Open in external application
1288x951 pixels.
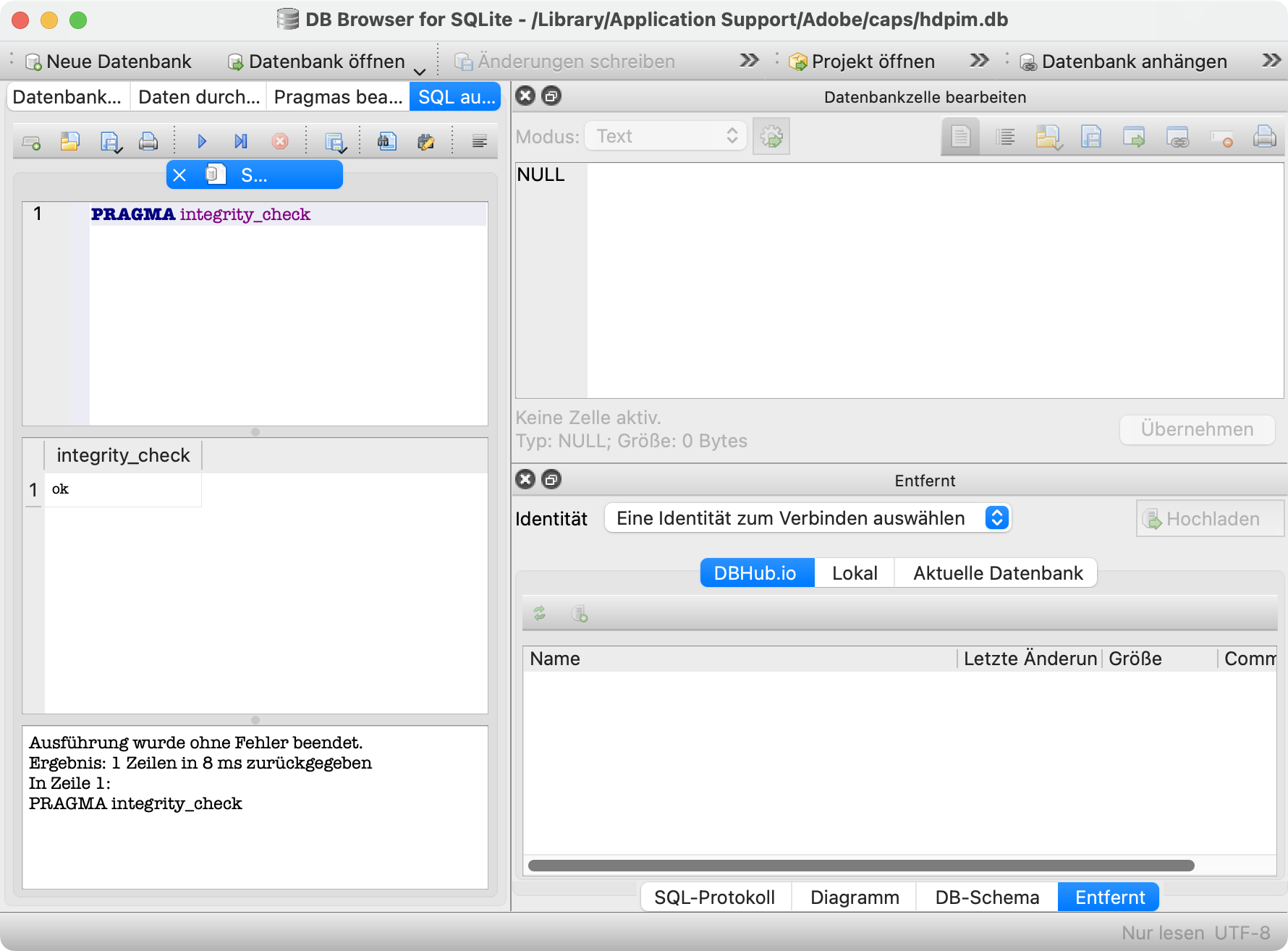(1134, 136)
